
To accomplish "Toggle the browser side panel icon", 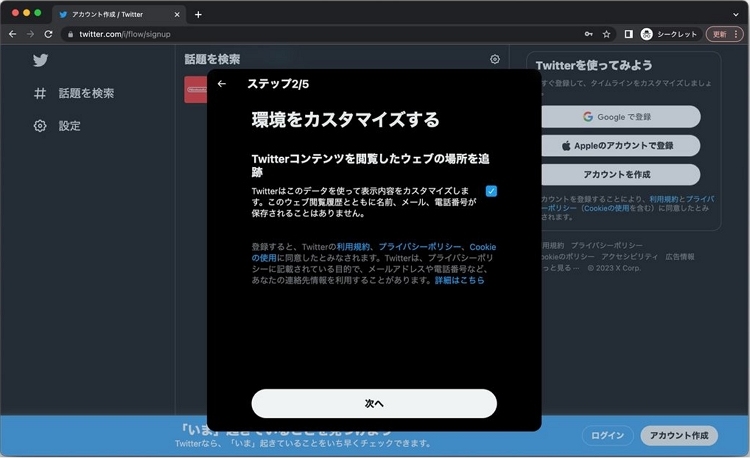I will [629, 34].
